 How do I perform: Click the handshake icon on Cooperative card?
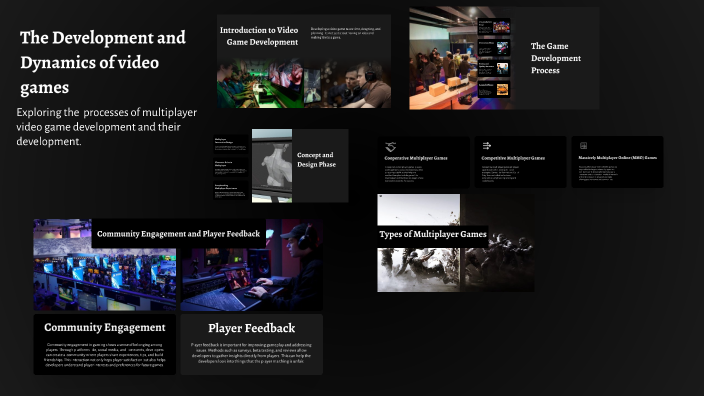(391, 146)
